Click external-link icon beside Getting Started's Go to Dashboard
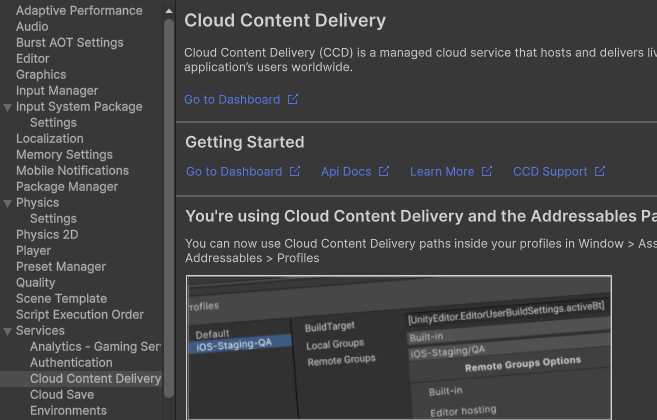This screenshot has height=420, width=657. pos(295,171)
